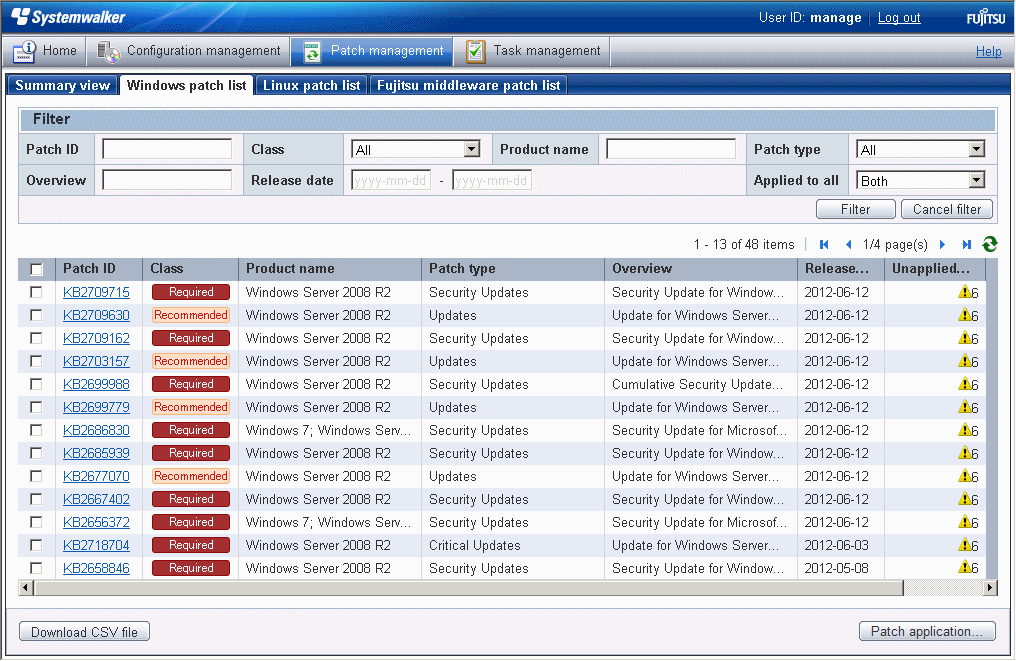Click the Systemwalker logo
Image resolution: width=1016 pixels, height=661 pixels.
pos(69,17)
